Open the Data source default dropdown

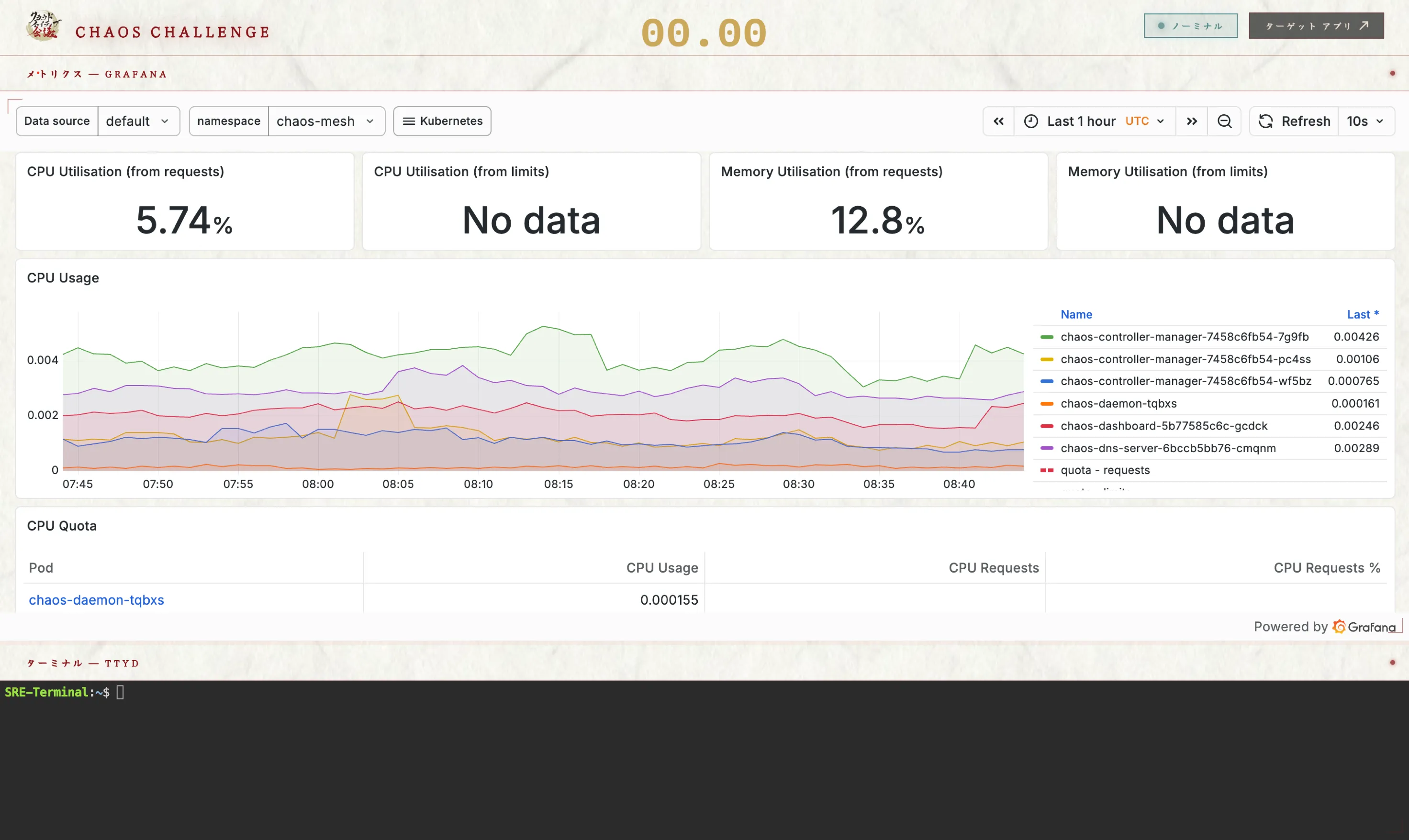tap(138, 121)
